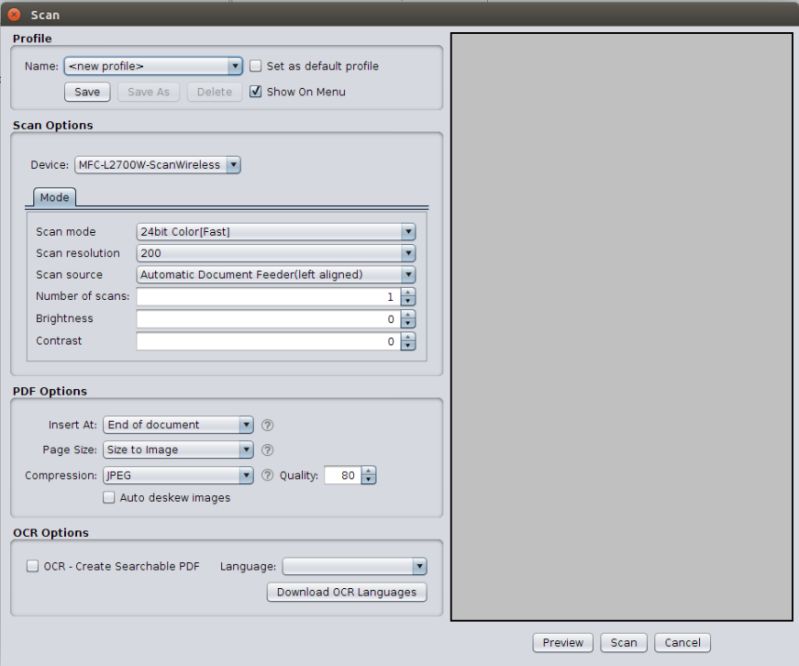Click help icon next to Compression
Image resolution: width=799 pixels, height=666 pixels.
(267, 475)
